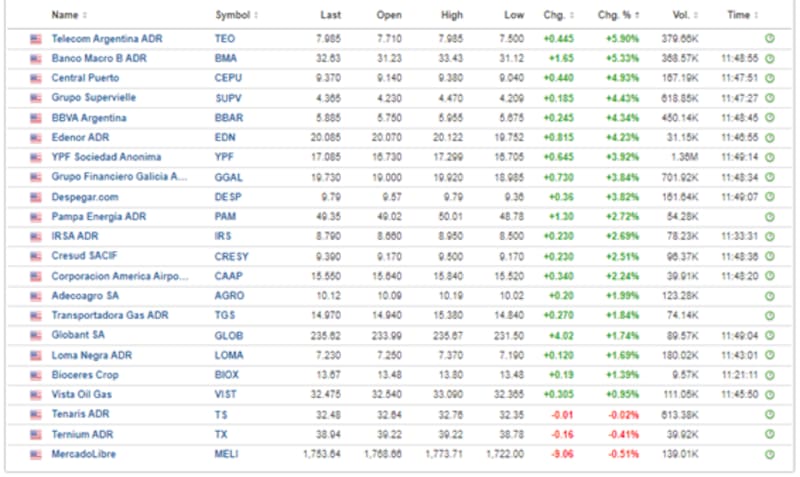Sort by the Chg. % column header
800x477 pixels.
[619, 15]
